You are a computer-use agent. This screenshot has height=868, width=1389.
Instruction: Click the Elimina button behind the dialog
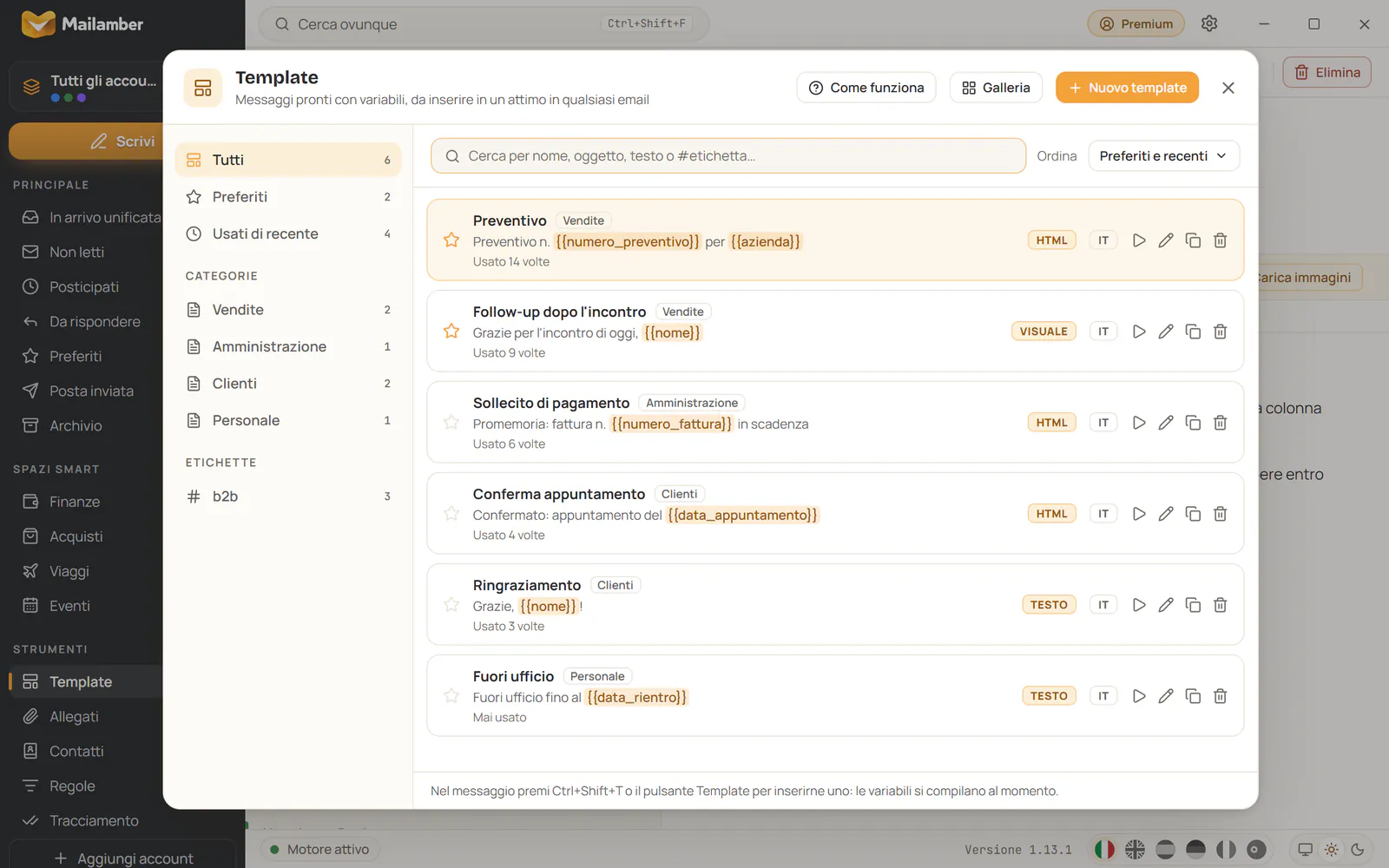click(1326, 72)
